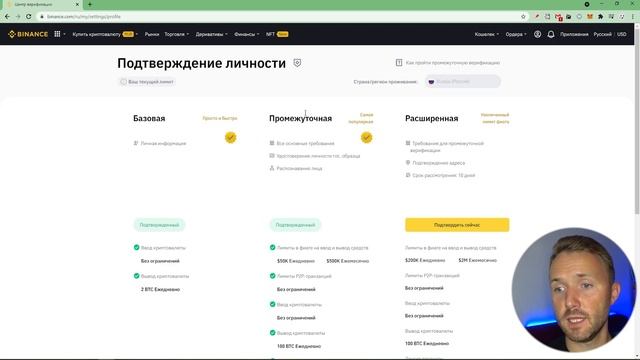Click the Расширенная heading
Viewport: 640px width, 360px height.
point(431,118)
